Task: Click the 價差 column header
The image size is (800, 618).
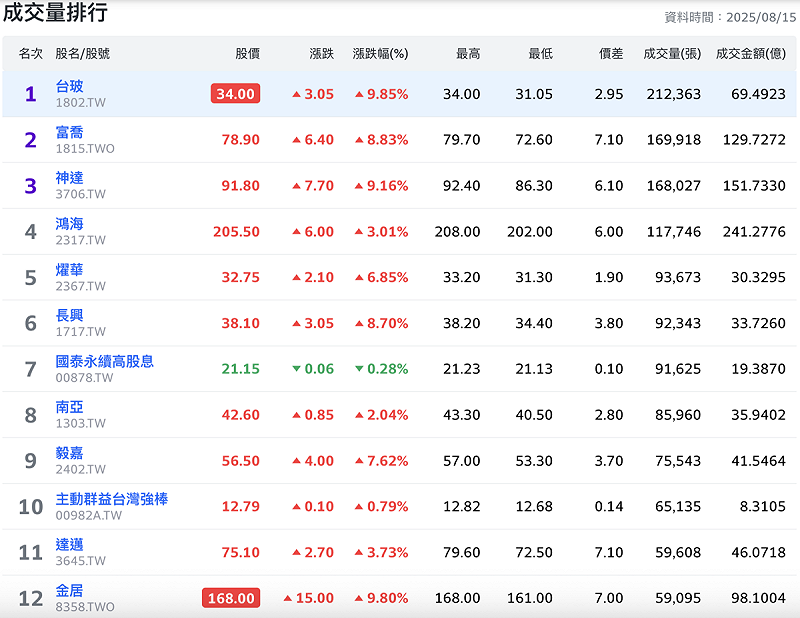Action: click(x=611, y=54)
